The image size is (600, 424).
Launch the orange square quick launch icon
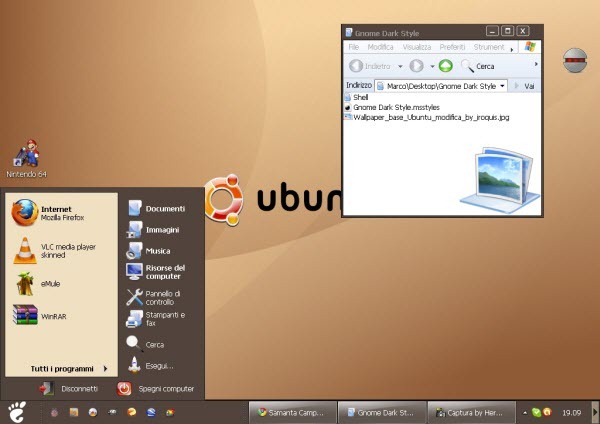(73, 412)
